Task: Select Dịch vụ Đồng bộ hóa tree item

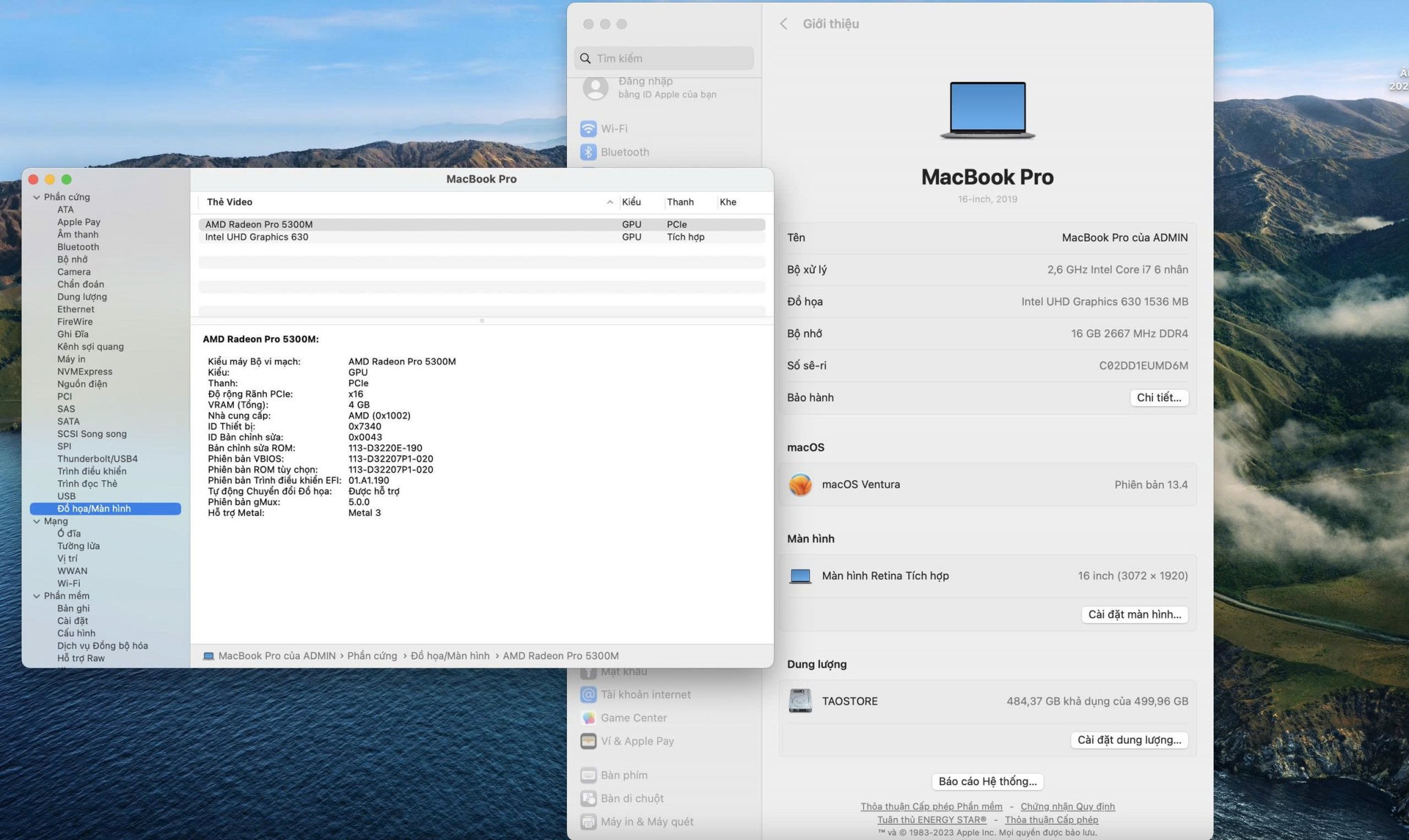Action: coord(103,646)
